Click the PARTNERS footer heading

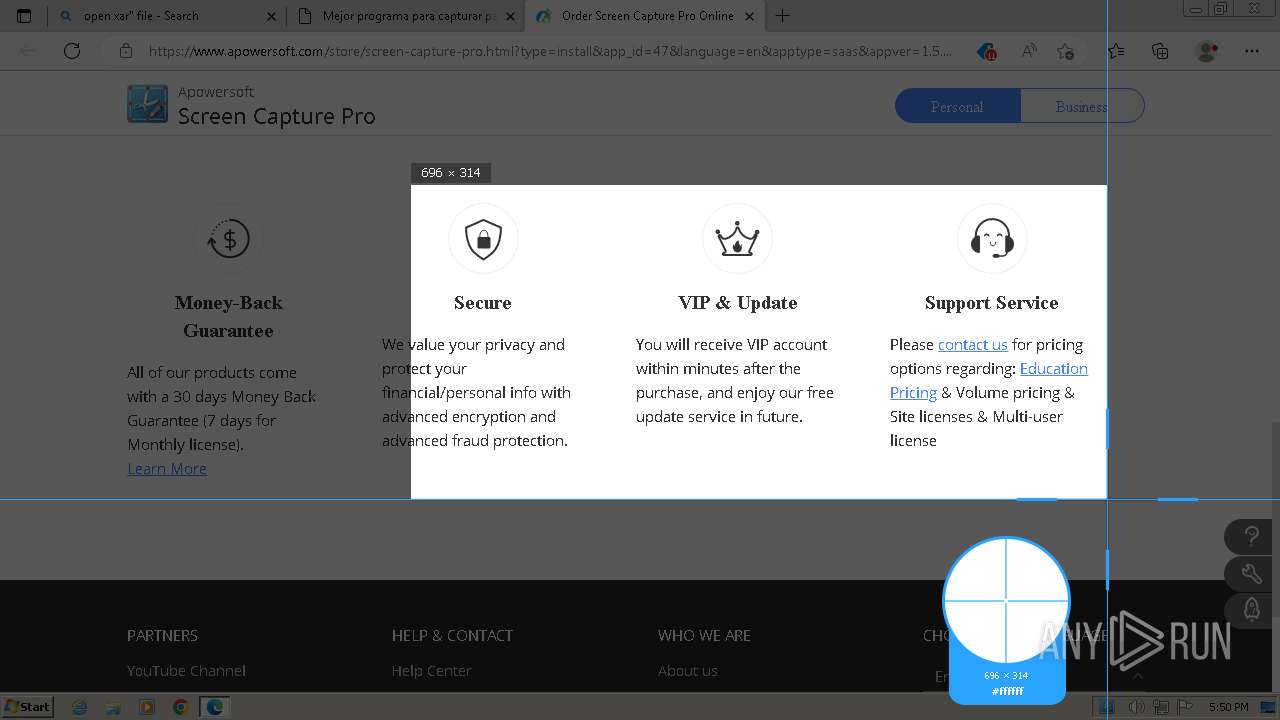pos(162,635)
